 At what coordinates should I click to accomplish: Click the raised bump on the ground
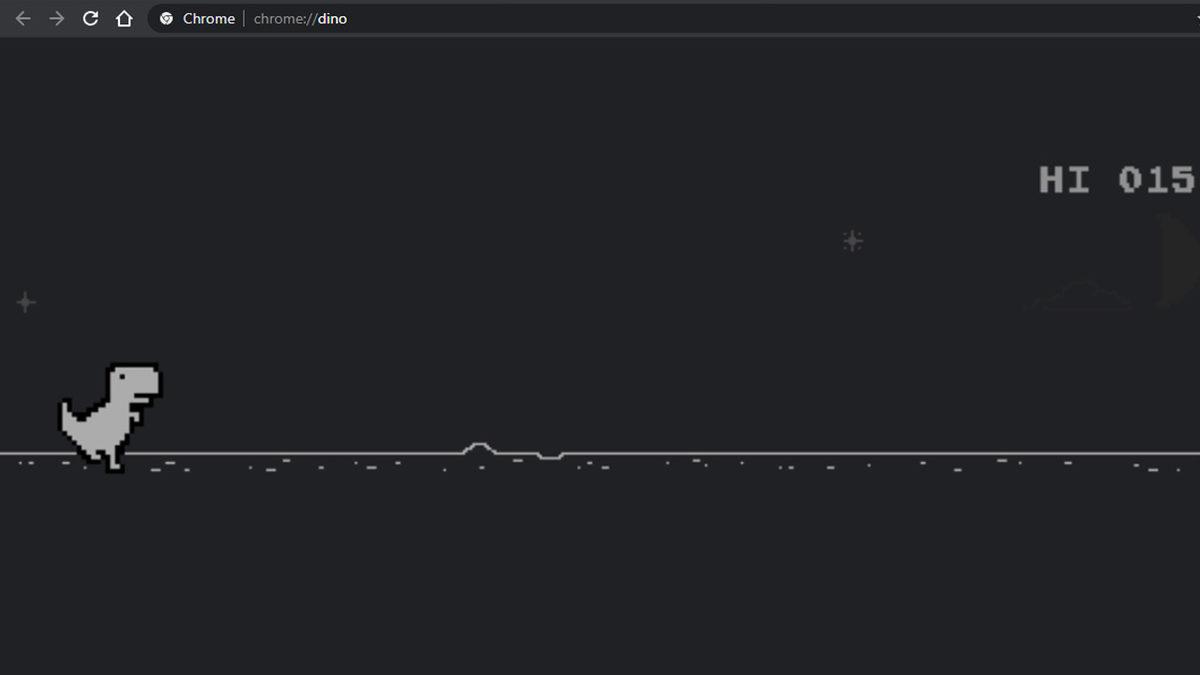pyautogui.click(x=479, y=447)
